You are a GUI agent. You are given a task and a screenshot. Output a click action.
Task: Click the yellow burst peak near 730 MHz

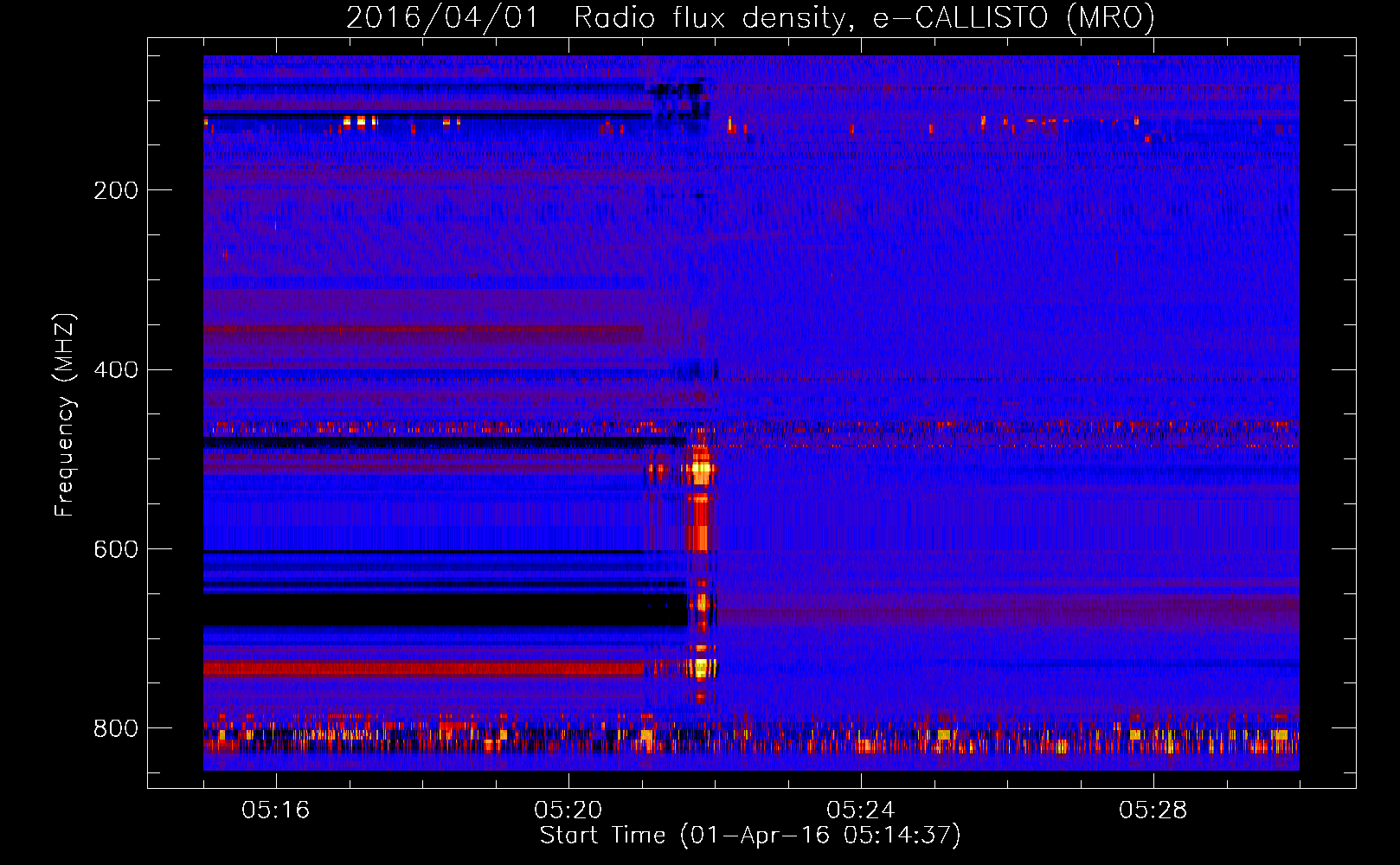701,667
